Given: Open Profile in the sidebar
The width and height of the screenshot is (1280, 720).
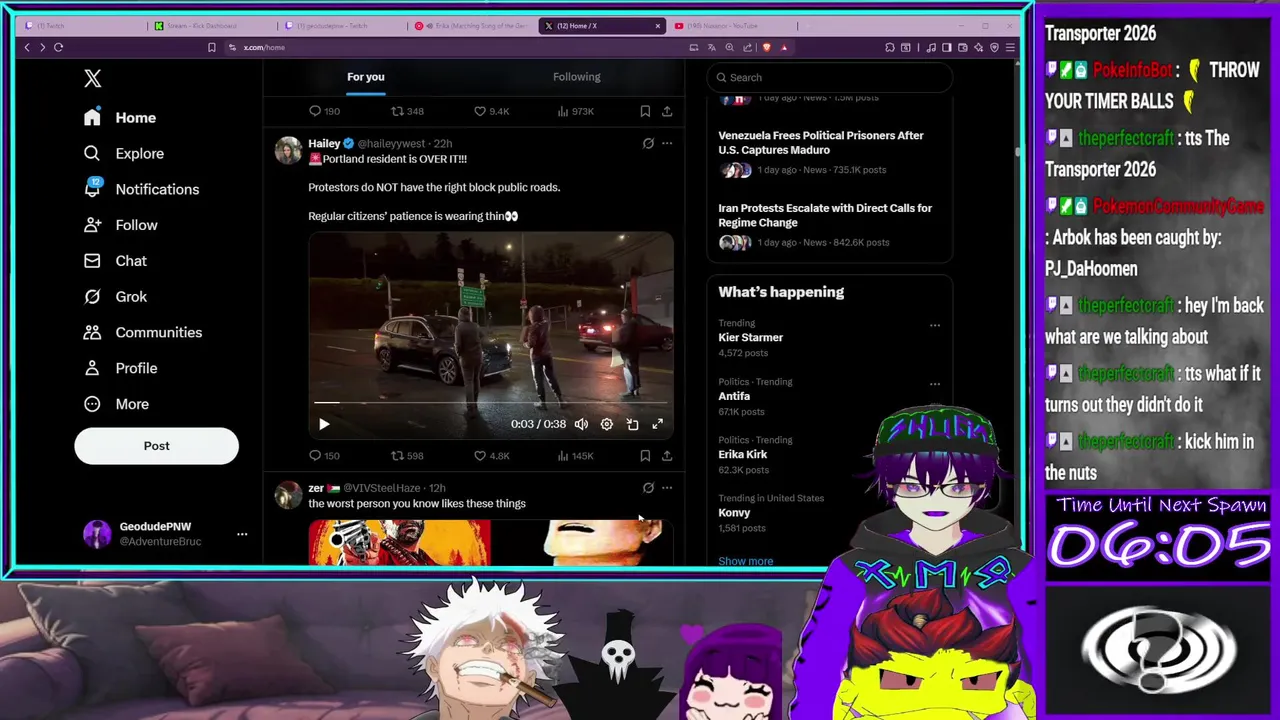Looking at the screenshot, I should tap(121, 368).
